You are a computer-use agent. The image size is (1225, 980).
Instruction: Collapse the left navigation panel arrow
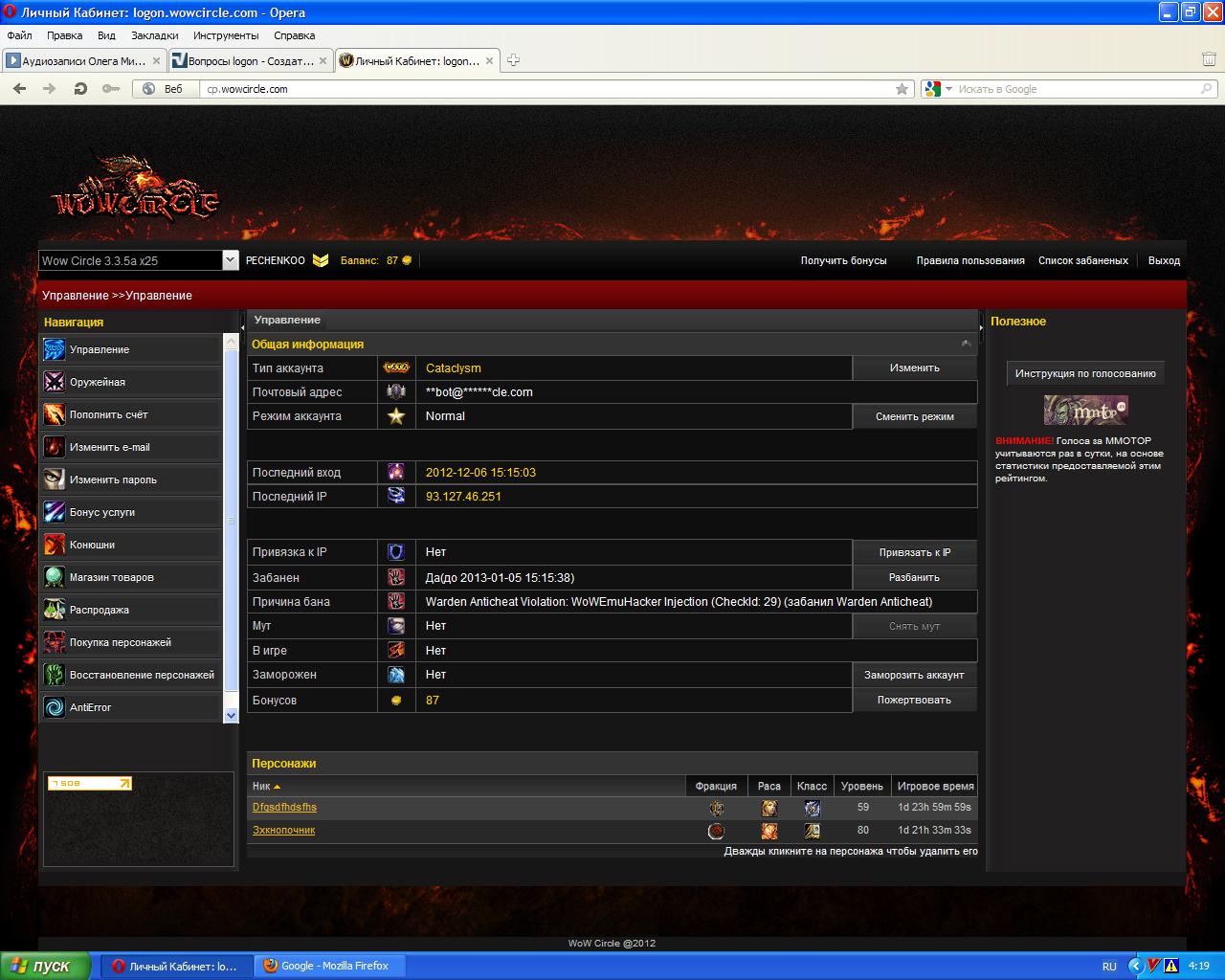pos(242,327)
